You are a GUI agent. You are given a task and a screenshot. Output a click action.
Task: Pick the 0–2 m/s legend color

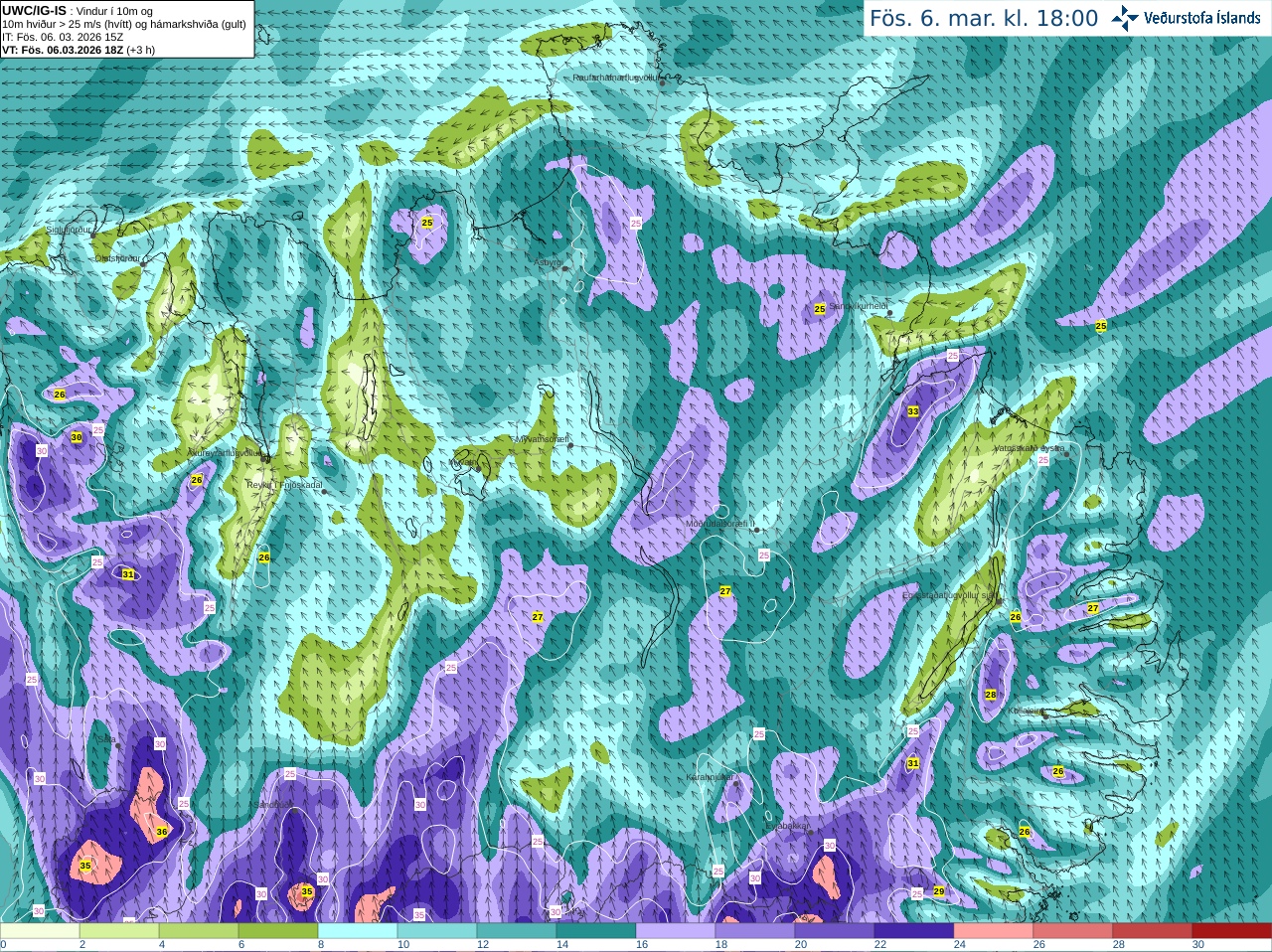(x=40, y=931)
